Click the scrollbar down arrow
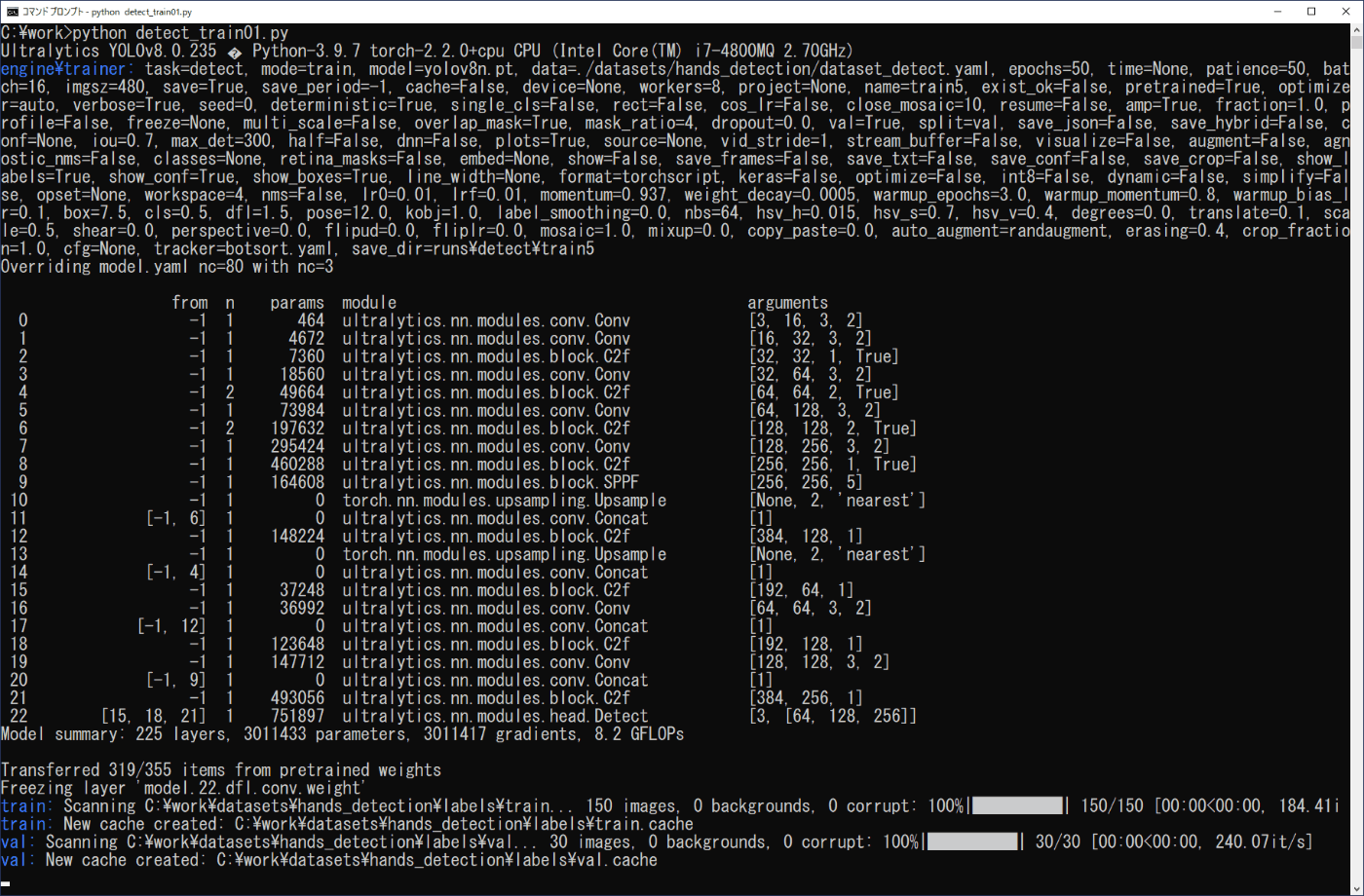 (1355, 887)
